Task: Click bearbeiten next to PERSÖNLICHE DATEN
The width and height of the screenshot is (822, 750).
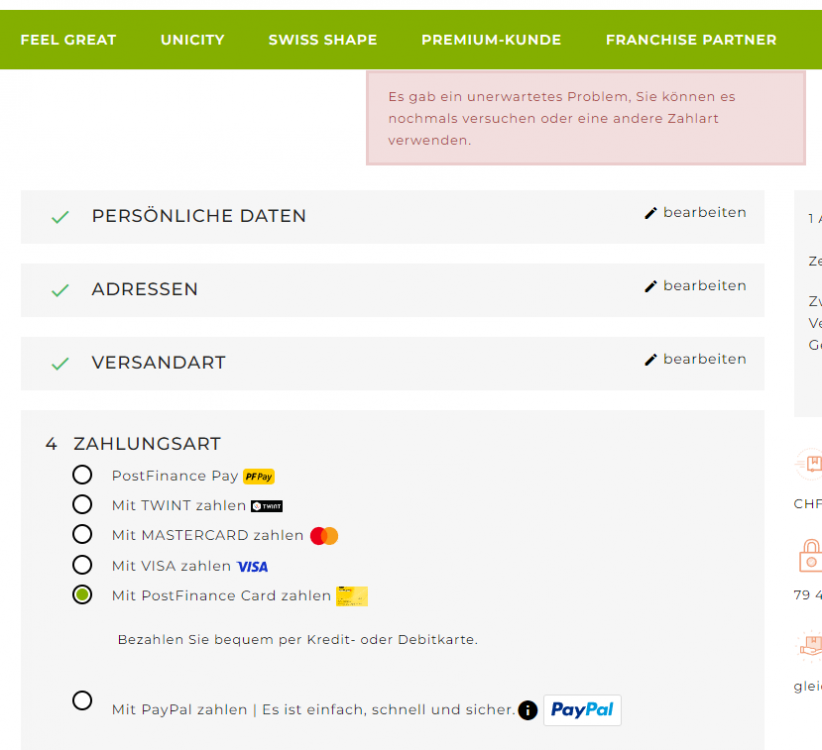Action: pyautogui.click(x=703, y=212)
